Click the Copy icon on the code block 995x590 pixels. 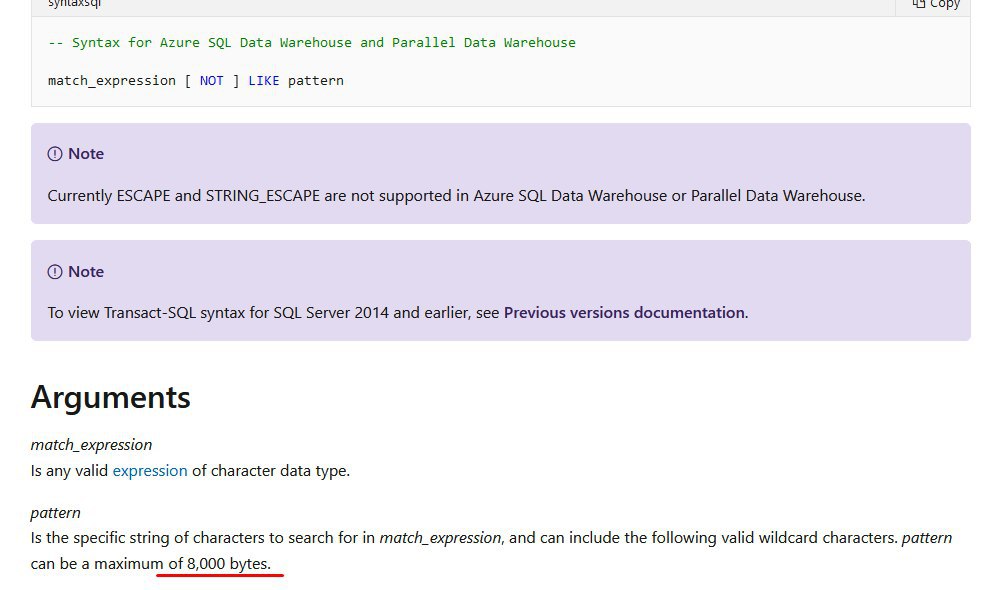[918, 4]
